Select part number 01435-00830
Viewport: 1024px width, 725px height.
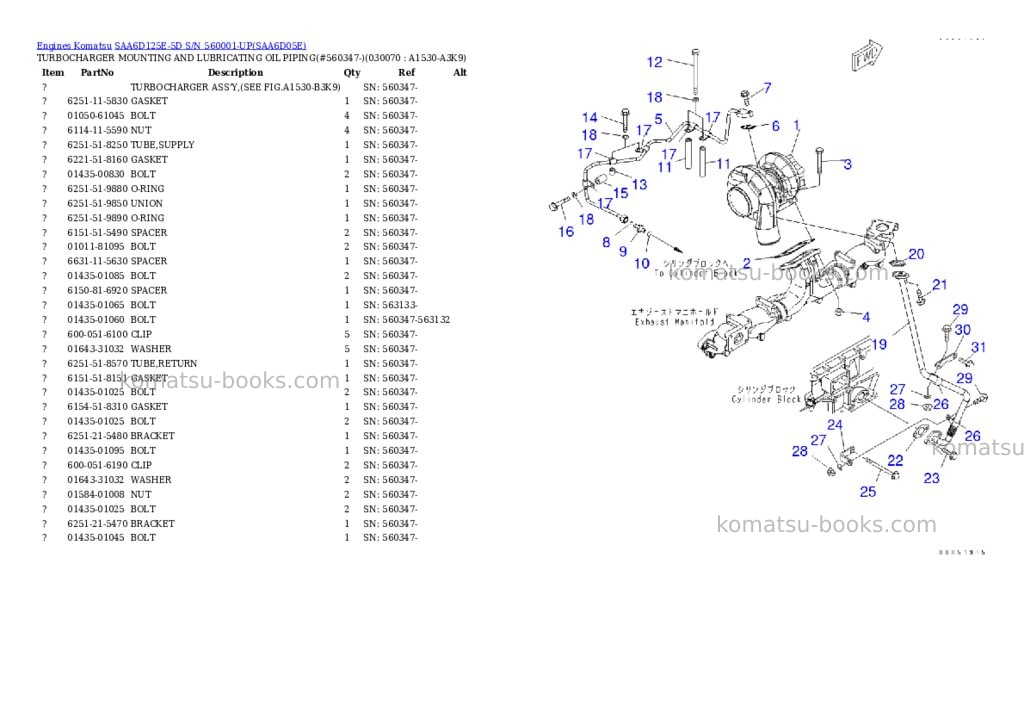(95, 174)
